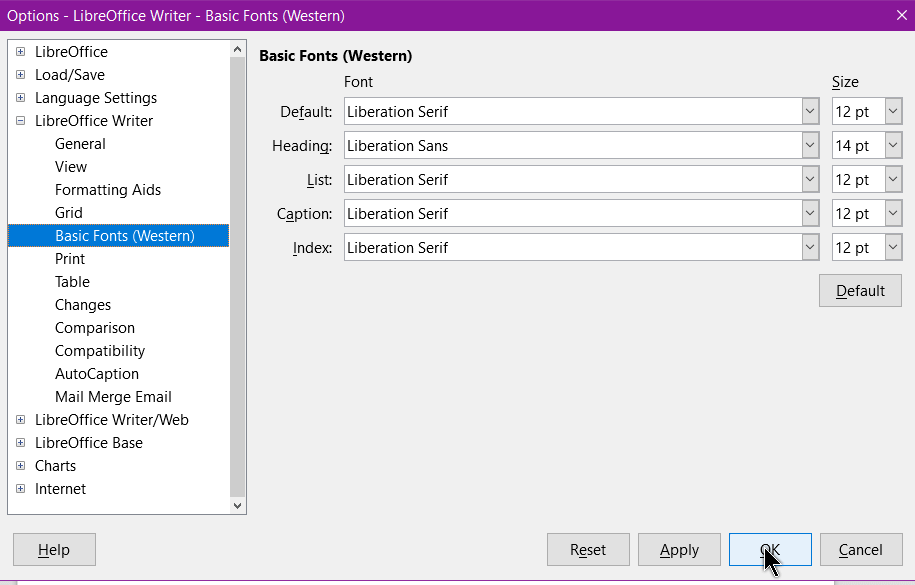
Task: Collapse the LibreOffice Writer tree node
Action: (20, 121)
